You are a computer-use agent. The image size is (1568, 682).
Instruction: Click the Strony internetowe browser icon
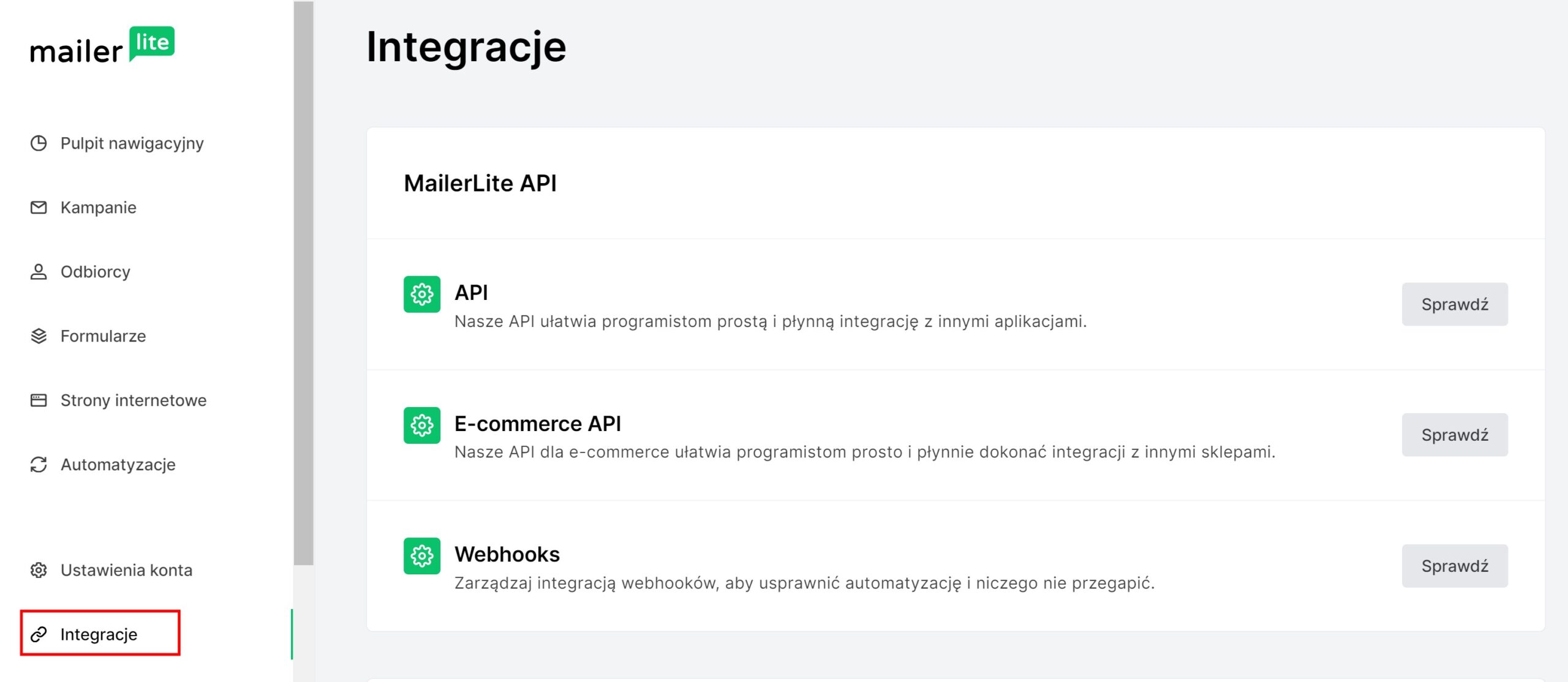pyautogui.click(x=39, y=400)
